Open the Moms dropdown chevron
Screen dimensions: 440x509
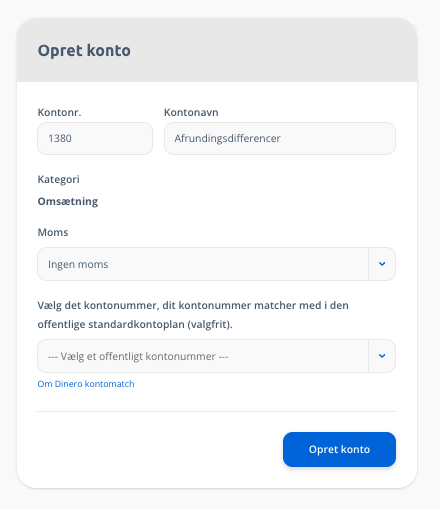[382, 264]
